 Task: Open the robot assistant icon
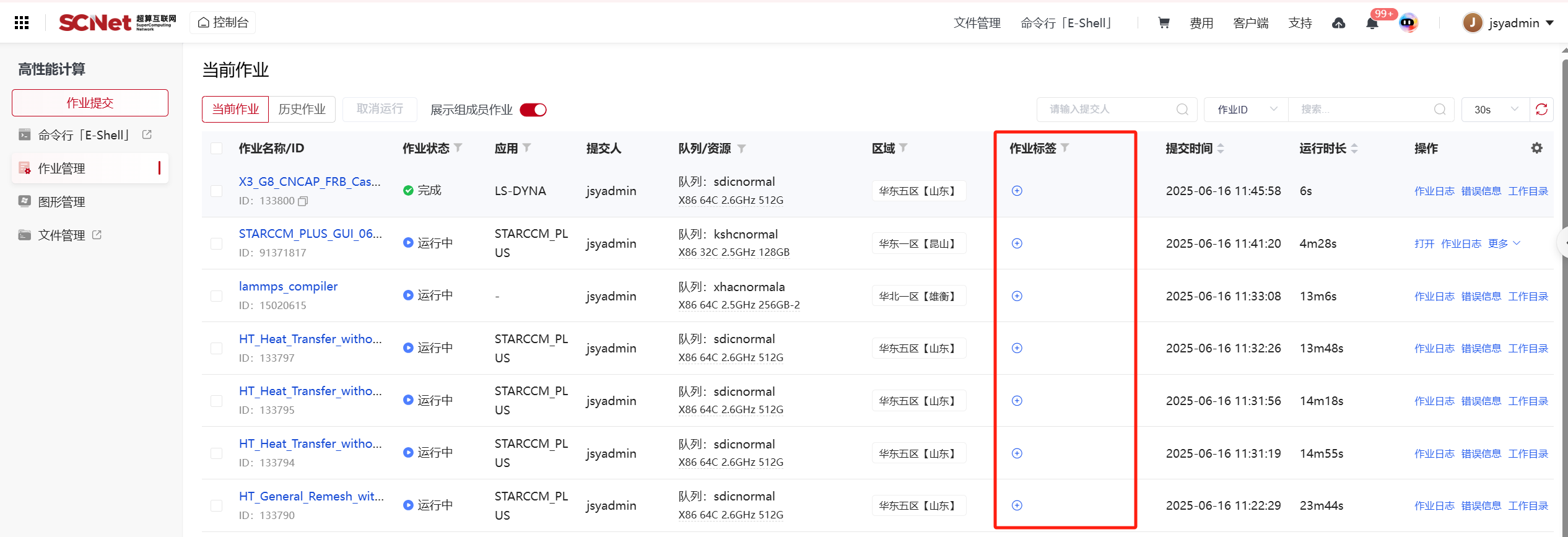(x=1408, y=23)
